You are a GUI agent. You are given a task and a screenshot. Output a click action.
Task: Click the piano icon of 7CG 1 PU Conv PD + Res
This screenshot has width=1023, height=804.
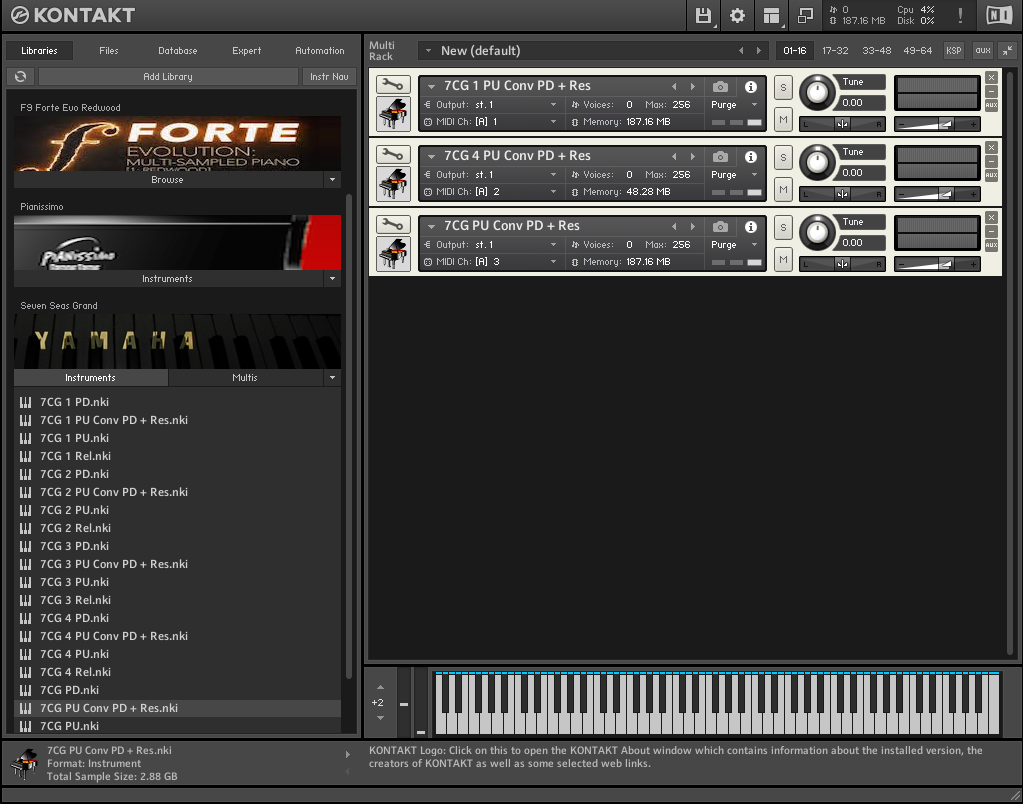tap(393, 114)
